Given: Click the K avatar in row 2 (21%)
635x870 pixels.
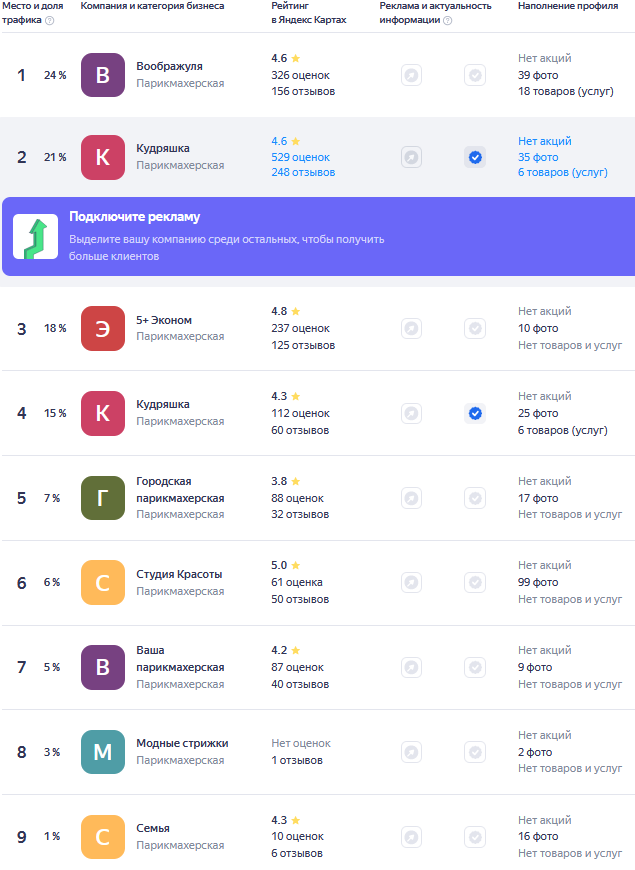Looking at the screenshot, I should point(103,157).
